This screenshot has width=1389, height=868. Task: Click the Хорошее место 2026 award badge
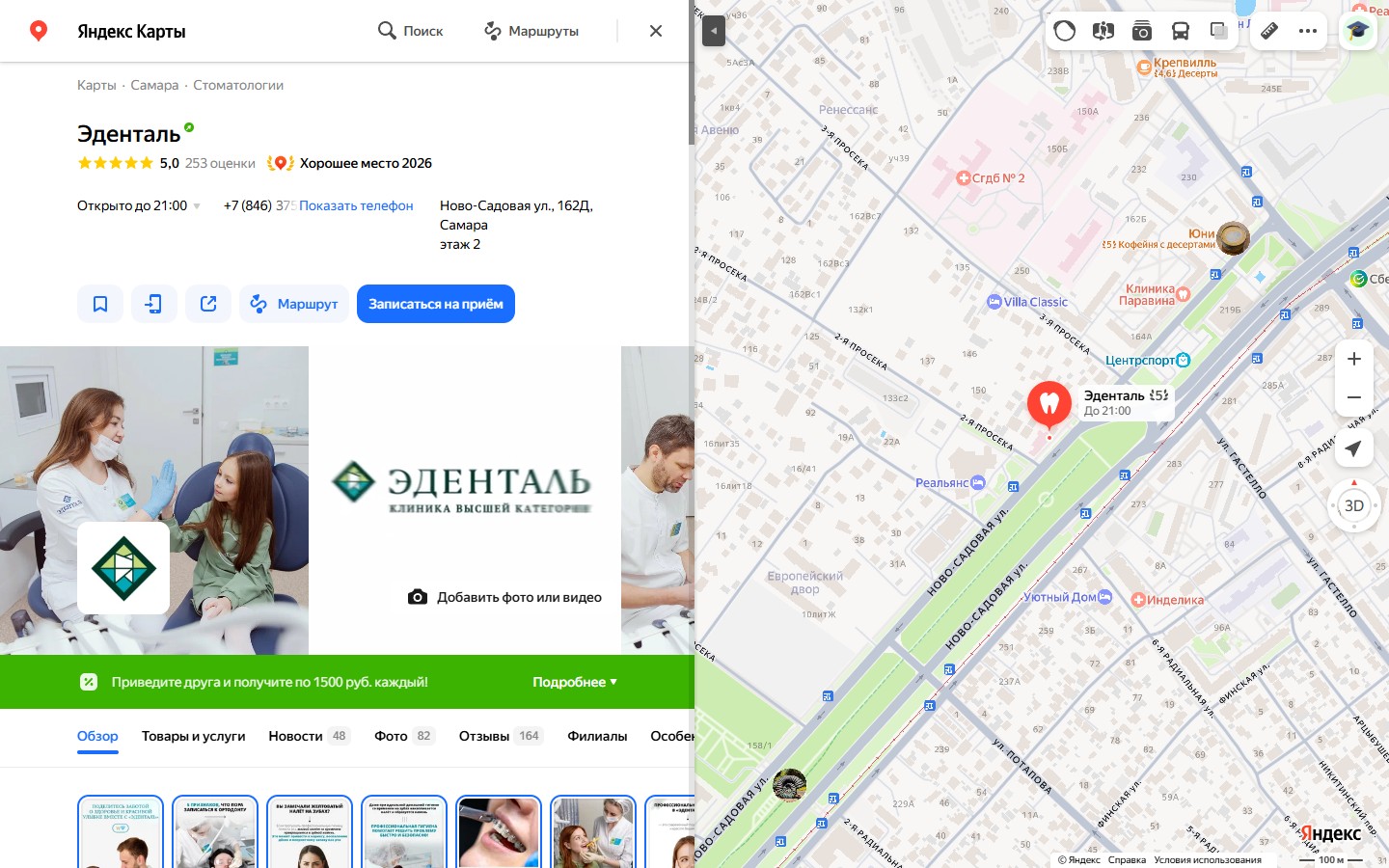coord(349,163)
